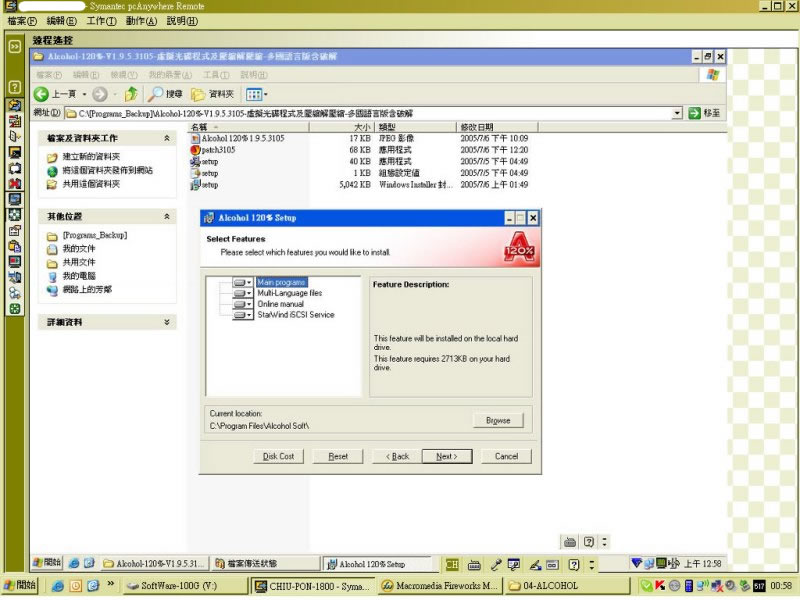
Task: Click 建立新的資料夾 to make a new folder
Action: [91, 157]
